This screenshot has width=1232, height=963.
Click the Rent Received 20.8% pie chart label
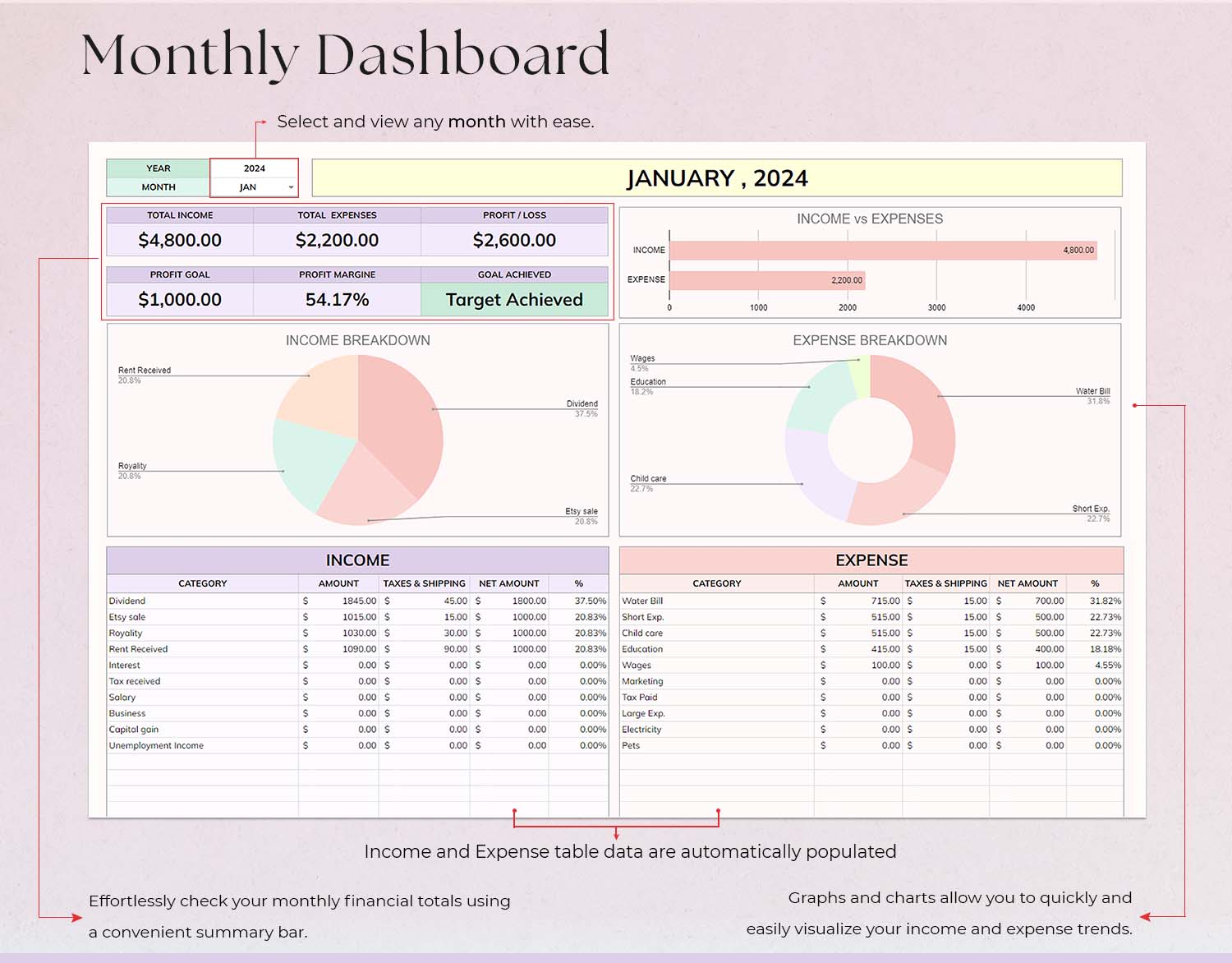pyautogui.click(x=144, y=375)
